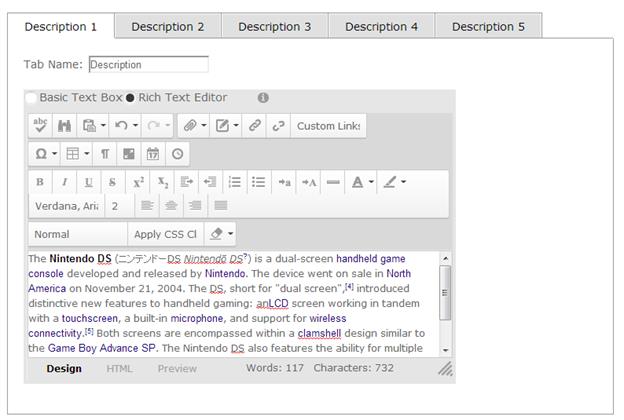This screenshot has height=420, width=624.
Task: Open the image editor pencil icon
Action: coord(222,126)
